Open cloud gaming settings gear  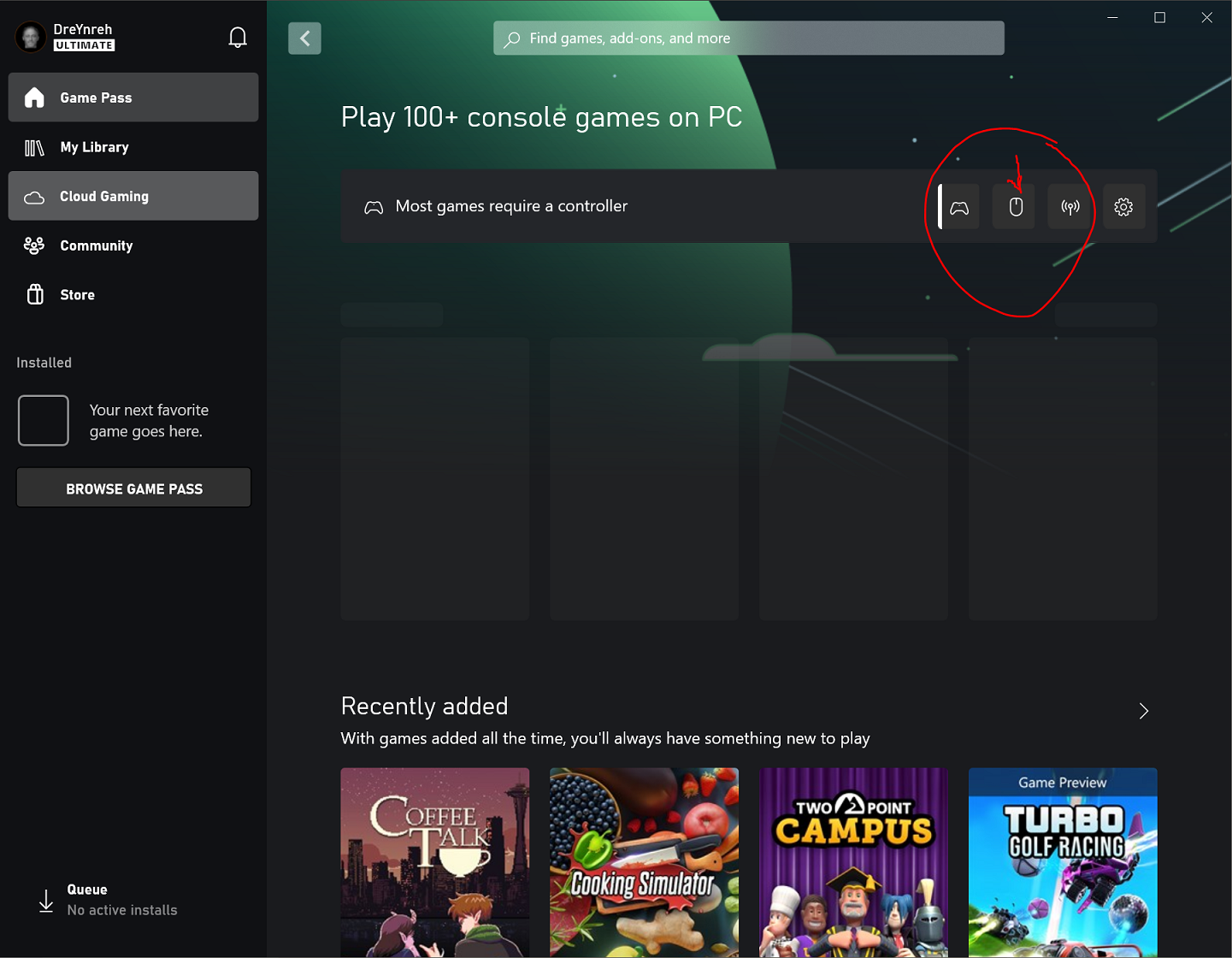coord(1123,207)
